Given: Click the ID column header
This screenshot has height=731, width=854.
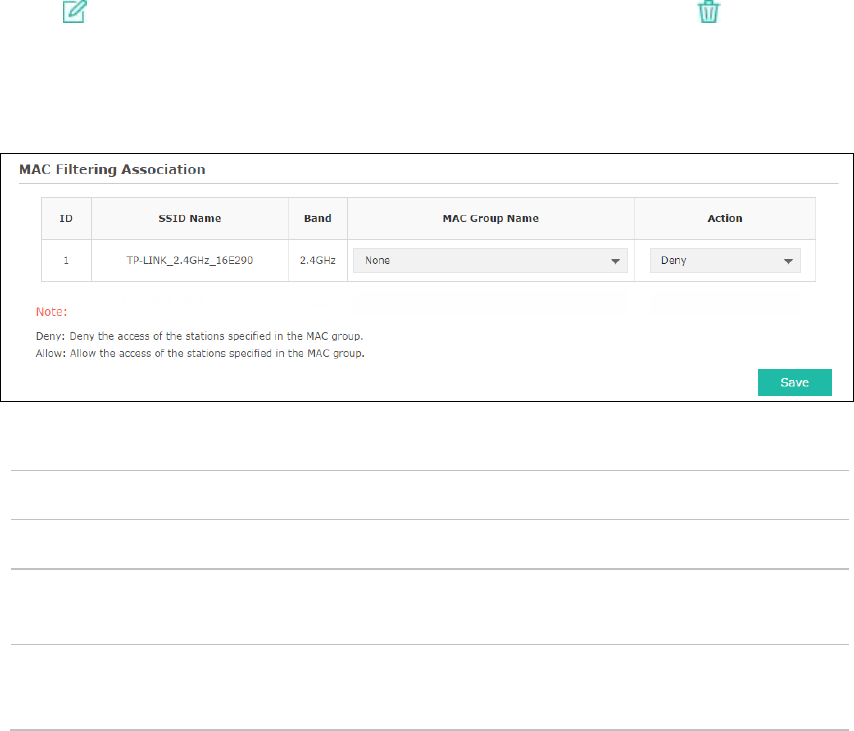Looking at the screenshot, I should [x=66, y=218].
